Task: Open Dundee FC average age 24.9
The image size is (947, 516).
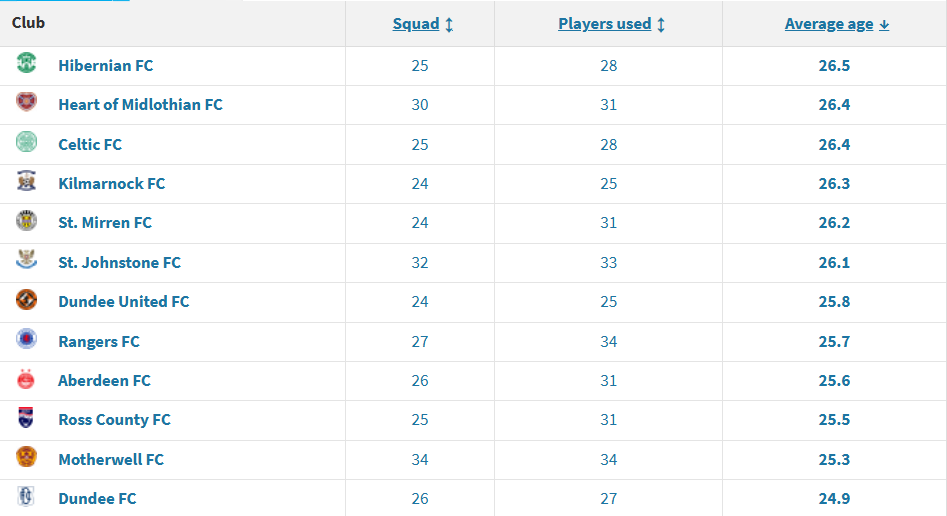Action: [x=834, y=498]
